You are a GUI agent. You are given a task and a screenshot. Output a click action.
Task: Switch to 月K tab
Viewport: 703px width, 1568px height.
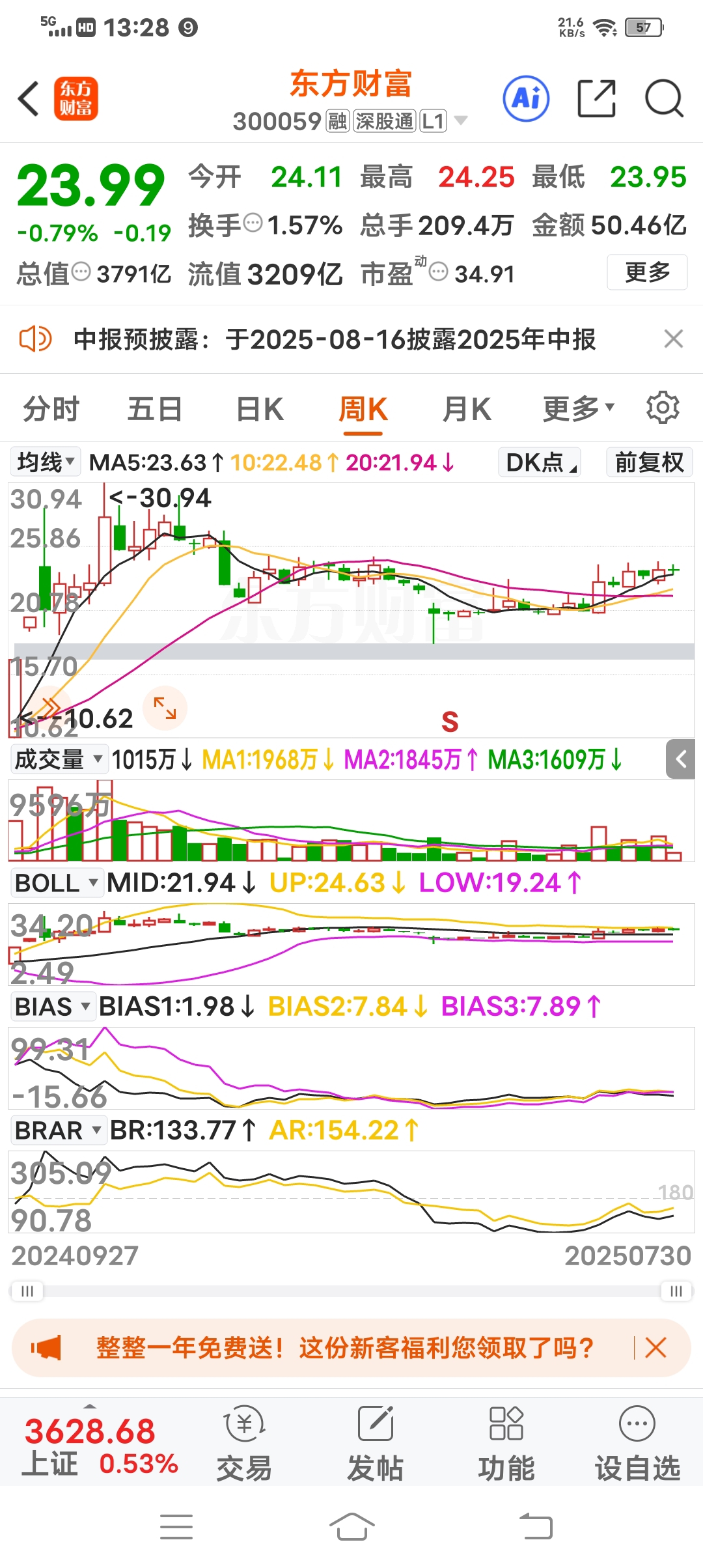467,410
